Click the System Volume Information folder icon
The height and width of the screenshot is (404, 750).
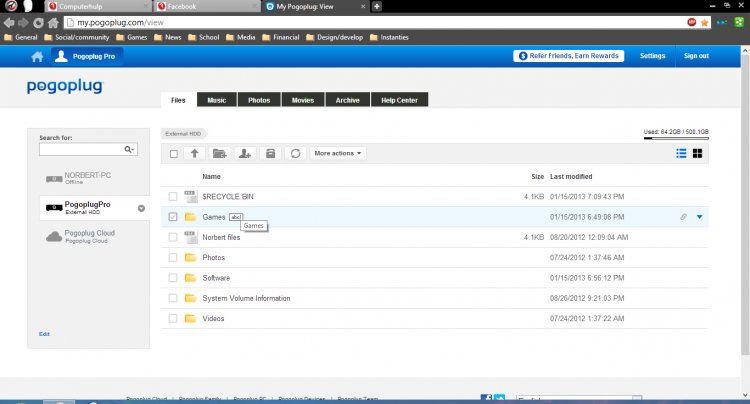[190, 298]
